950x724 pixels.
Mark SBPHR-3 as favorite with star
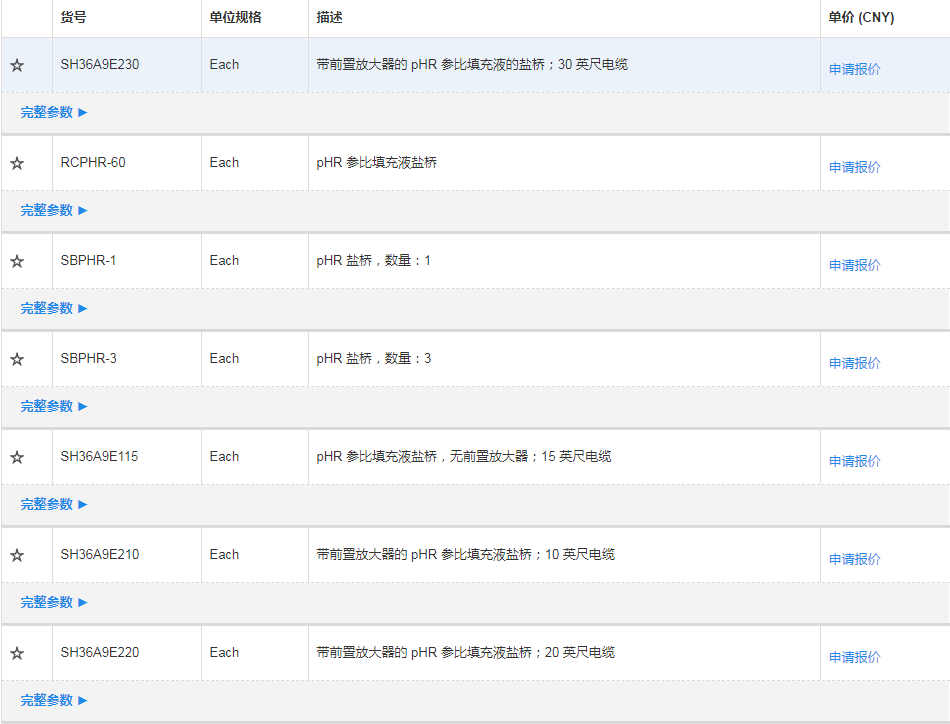click(17, 360)
